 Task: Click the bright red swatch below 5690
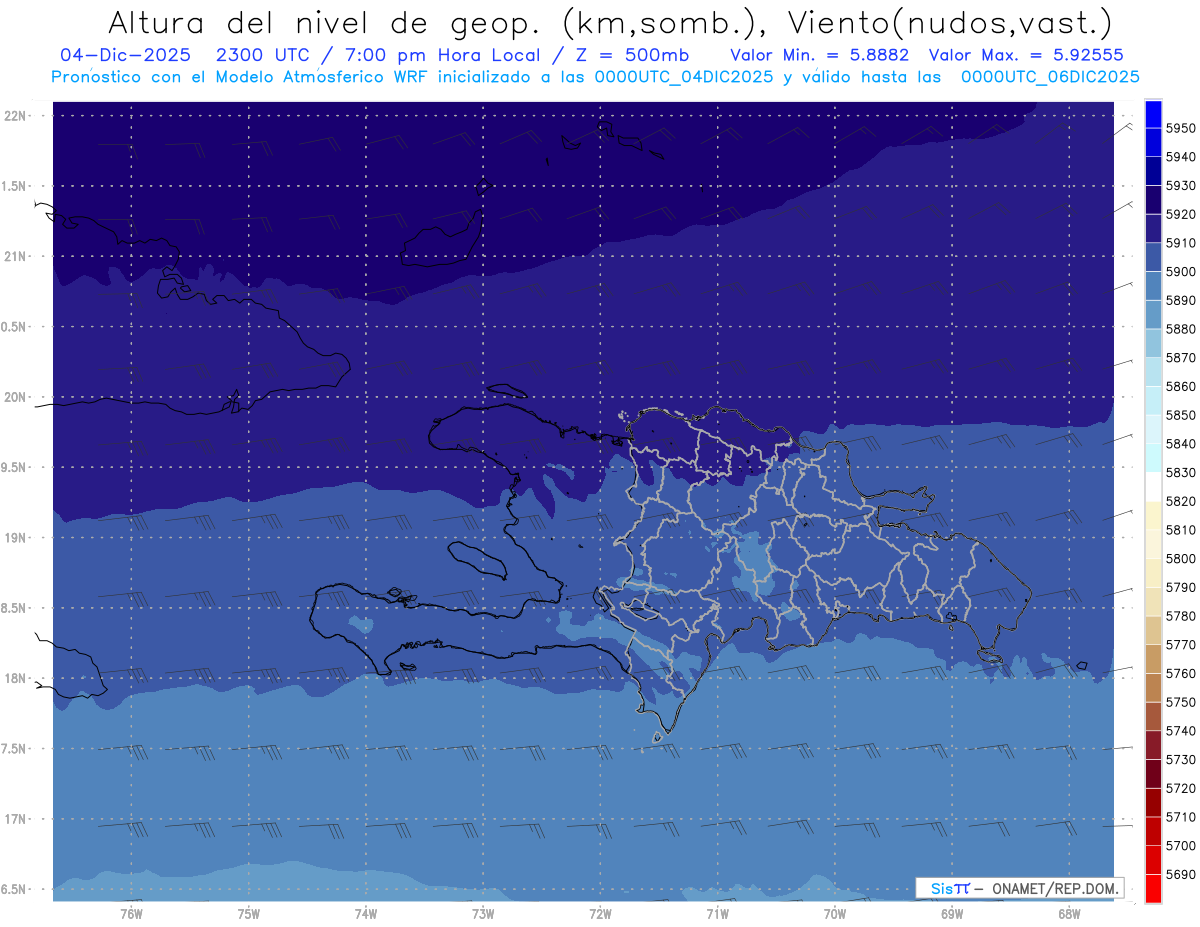pos(1153,888)
